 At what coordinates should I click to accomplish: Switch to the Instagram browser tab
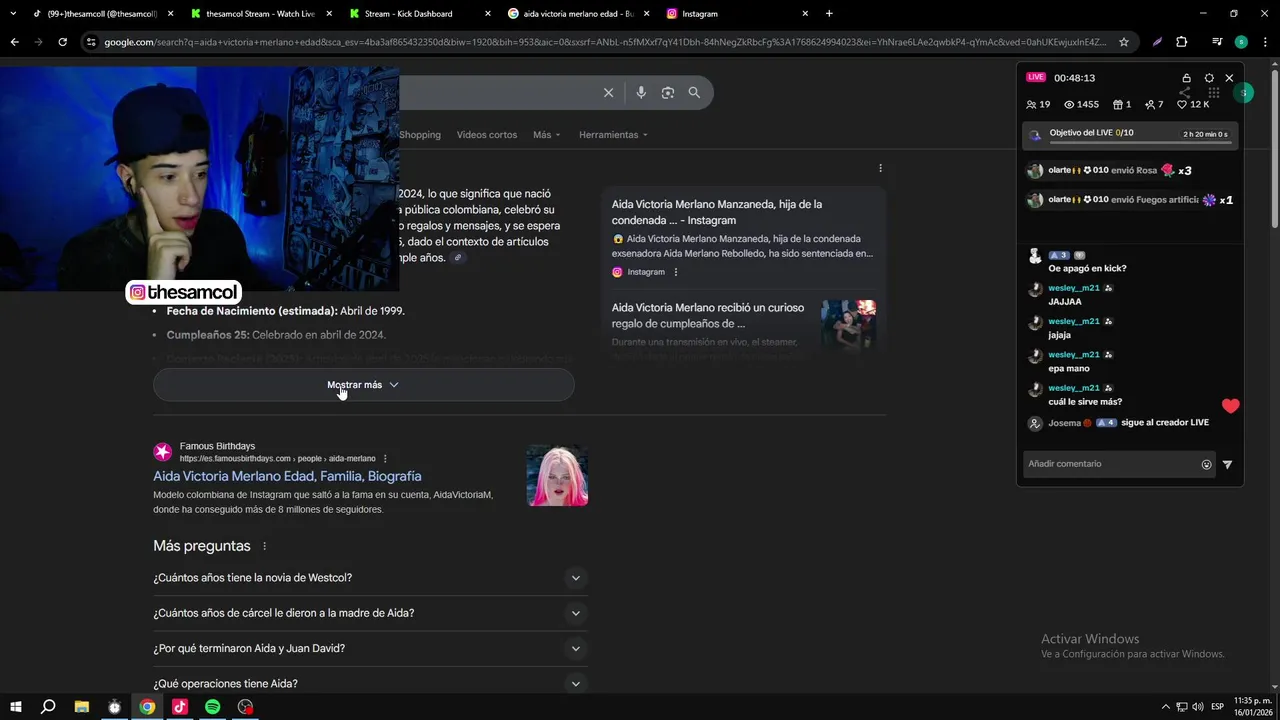736,14
